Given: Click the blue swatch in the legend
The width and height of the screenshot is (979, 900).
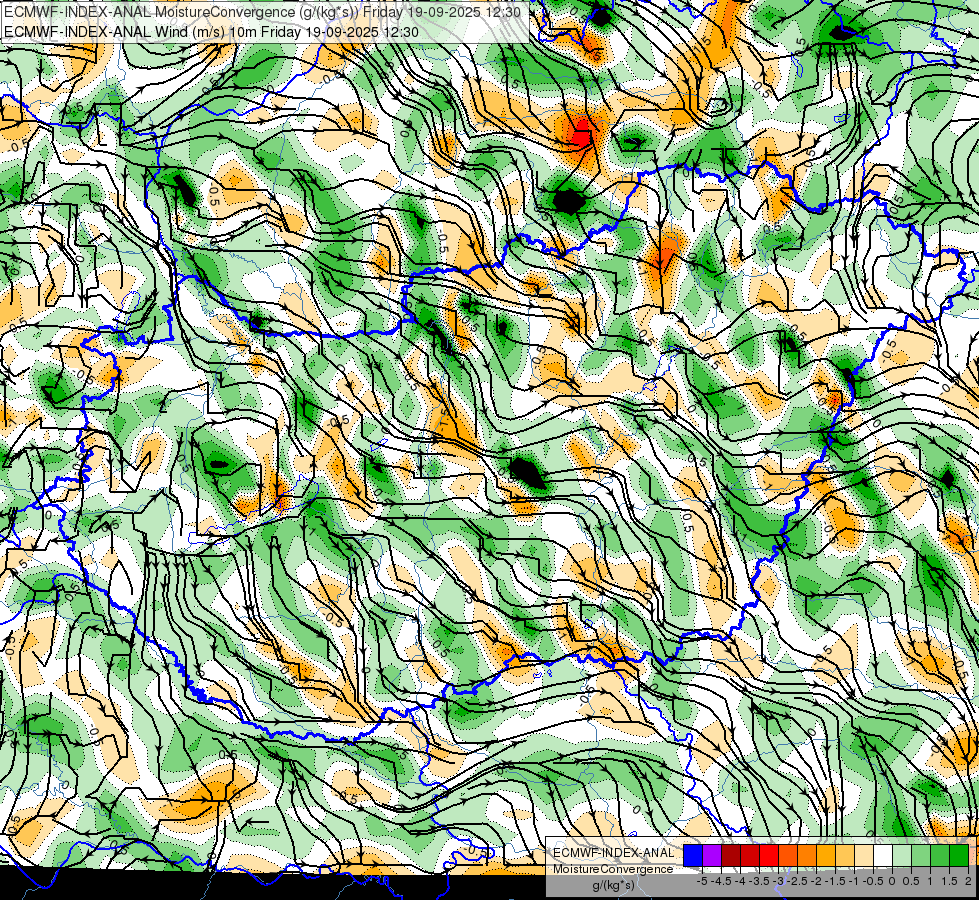Looking at the screenshot, I should point(693,855).
